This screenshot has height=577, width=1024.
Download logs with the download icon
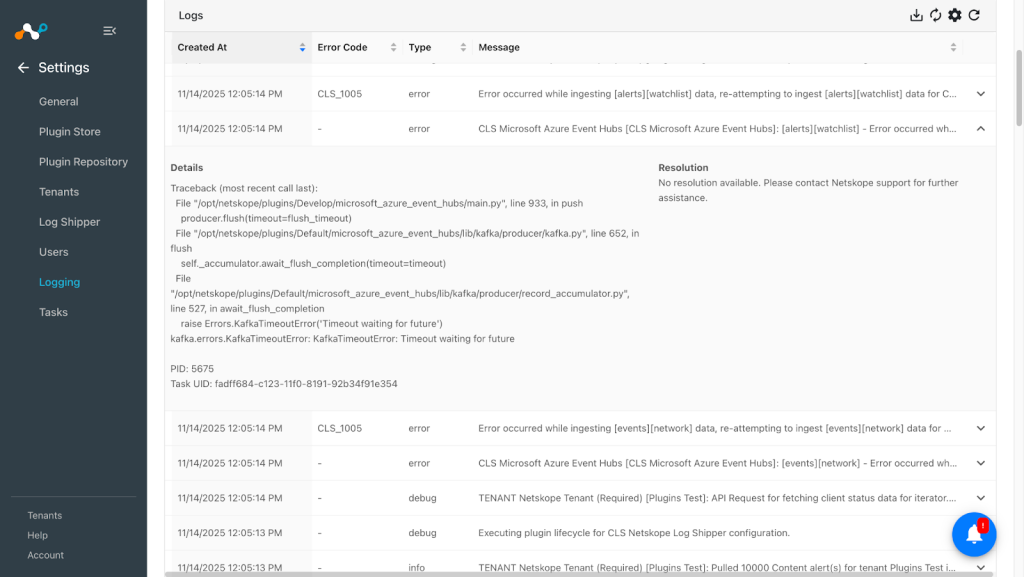tap(916, 15)
